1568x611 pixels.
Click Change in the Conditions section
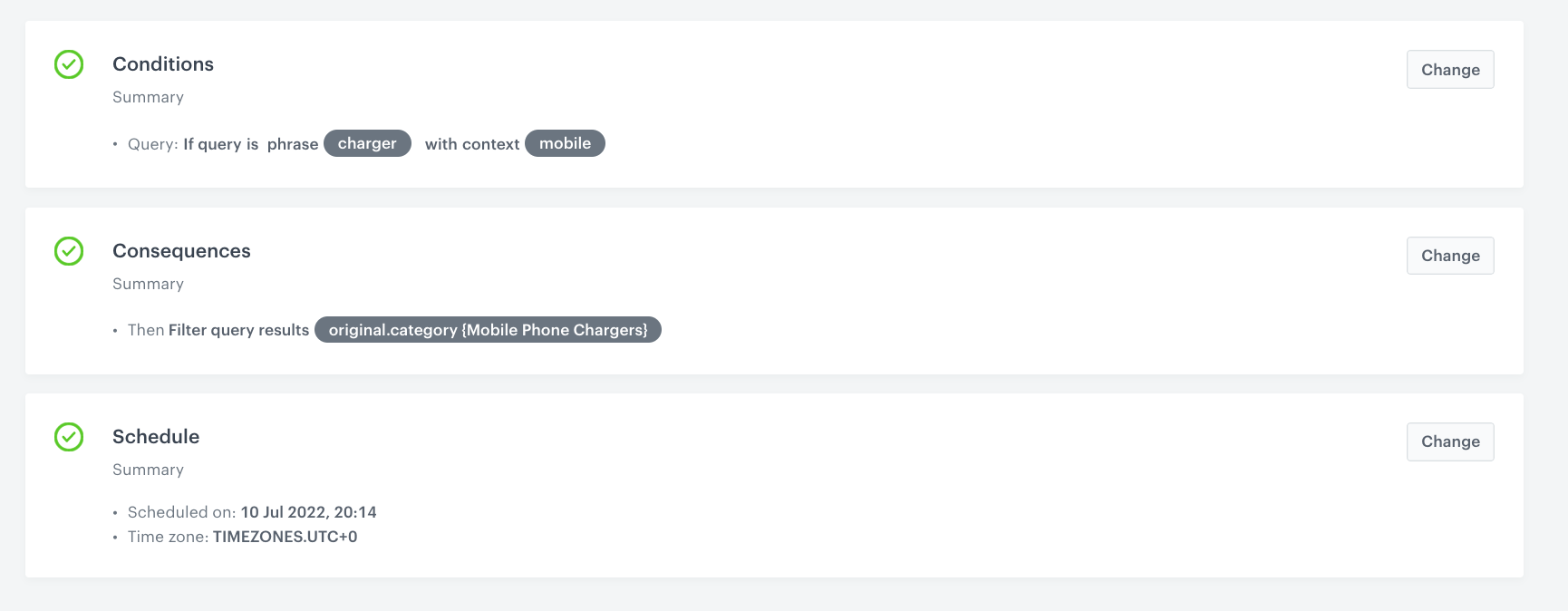coord(1449,69)
